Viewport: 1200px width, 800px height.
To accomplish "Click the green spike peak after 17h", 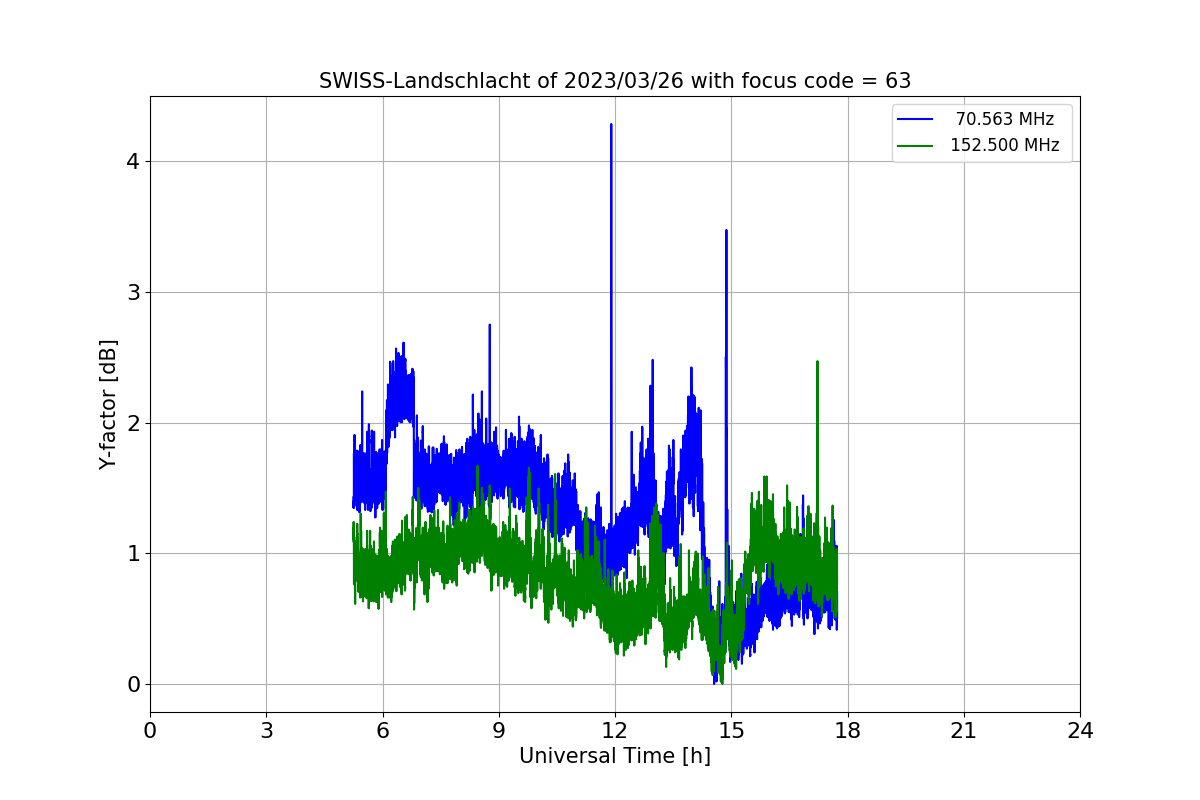I will pyautogui.click(x=817, y=362).
